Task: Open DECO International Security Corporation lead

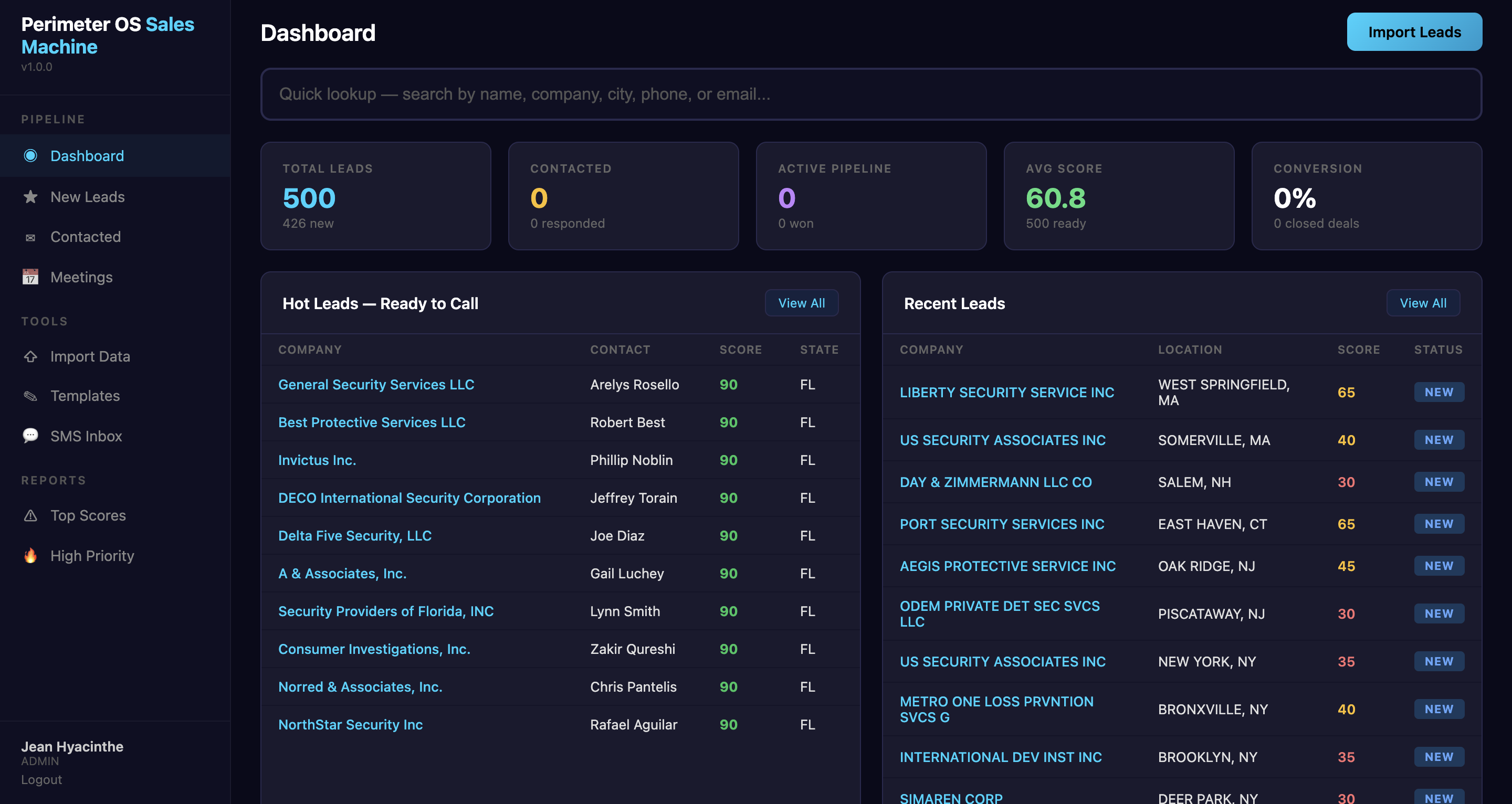Action: point(409,498)
